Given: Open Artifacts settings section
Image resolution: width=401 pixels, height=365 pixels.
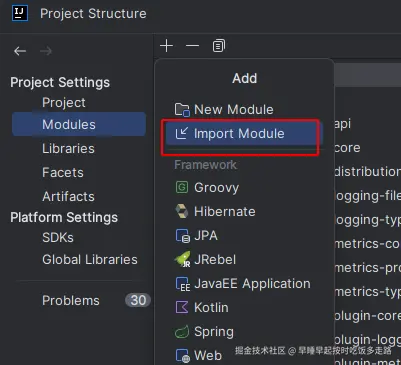Looking at the screenshot, I should coord(68,196).
